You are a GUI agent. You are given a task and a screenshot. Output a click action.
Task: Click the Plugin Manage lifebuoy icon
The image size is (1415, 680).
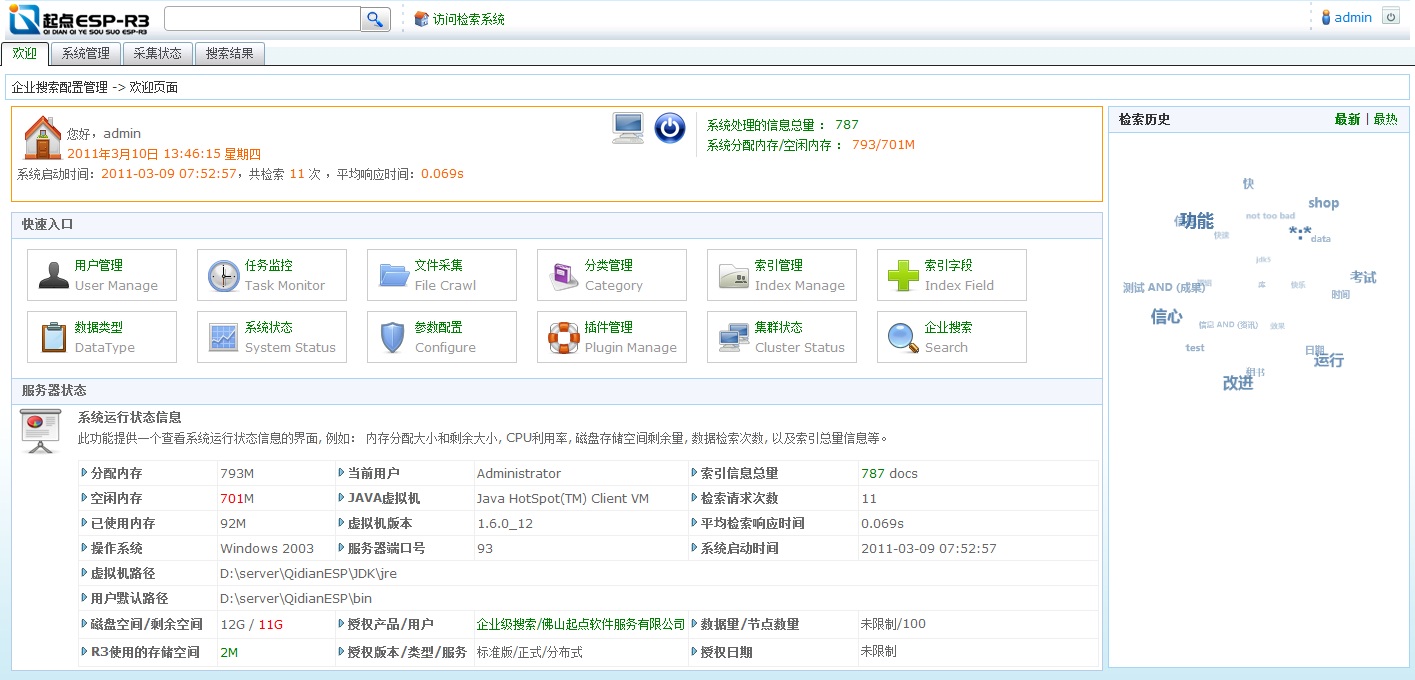tap(562, 337)
